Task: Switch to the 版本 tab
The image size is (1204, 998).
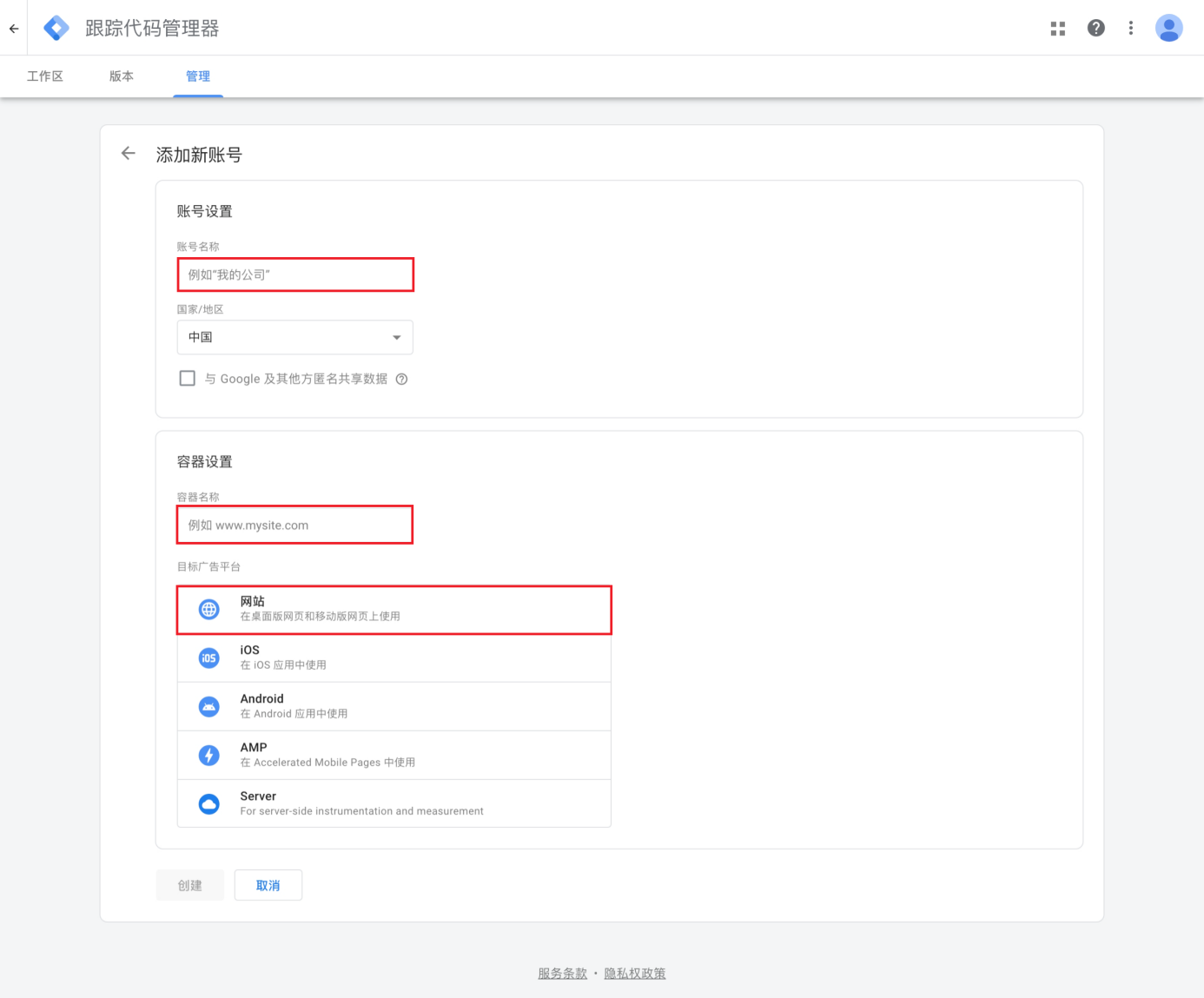Action: (122, 76)
